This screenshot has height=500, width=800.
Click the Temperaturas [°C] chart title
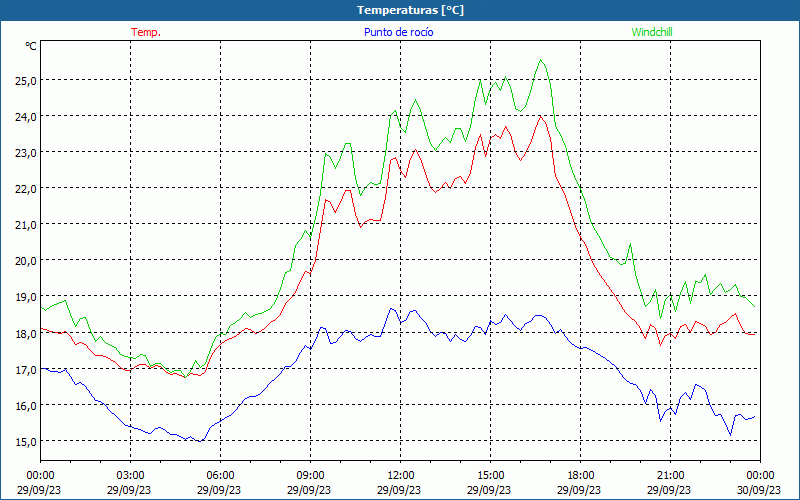pyautogui.click(x=410, y=10)
